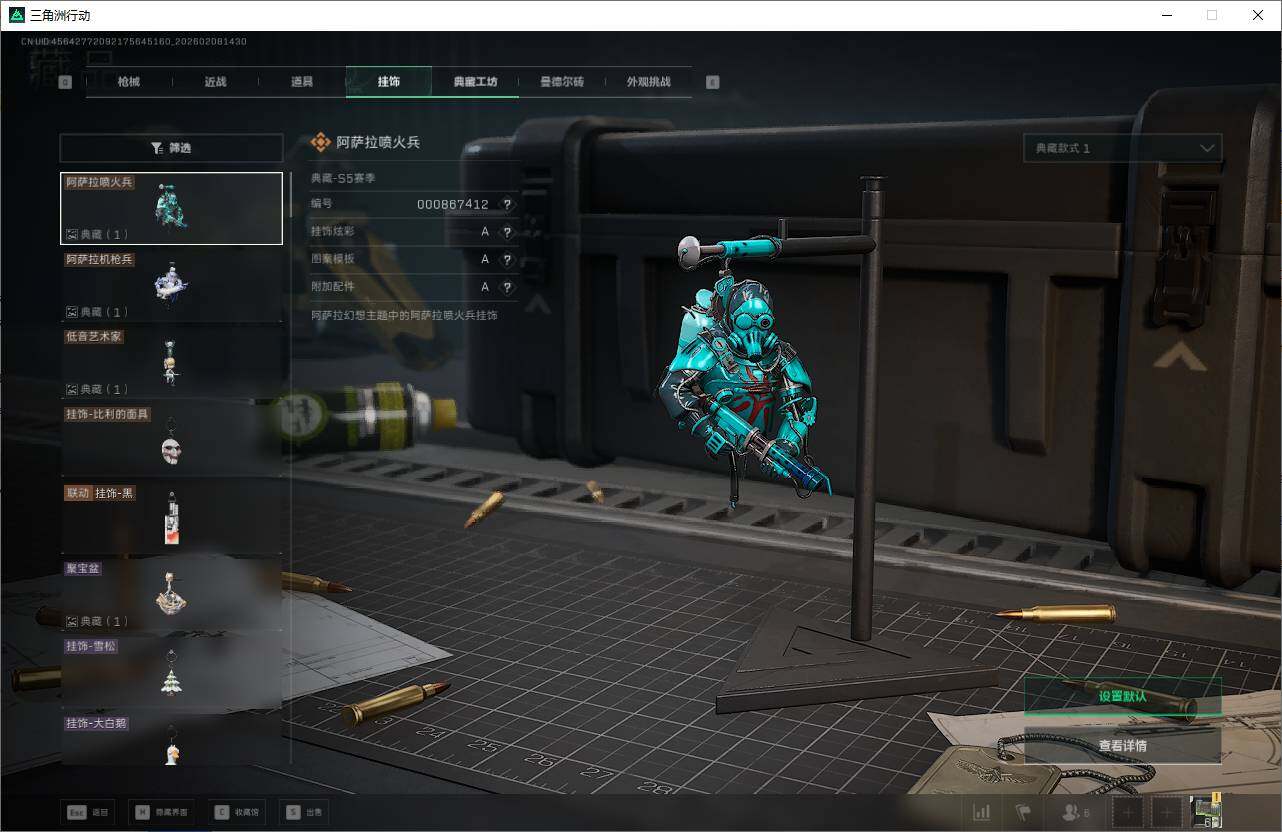Select the 聚宝盆 charm thumbnail

(171, 595)
